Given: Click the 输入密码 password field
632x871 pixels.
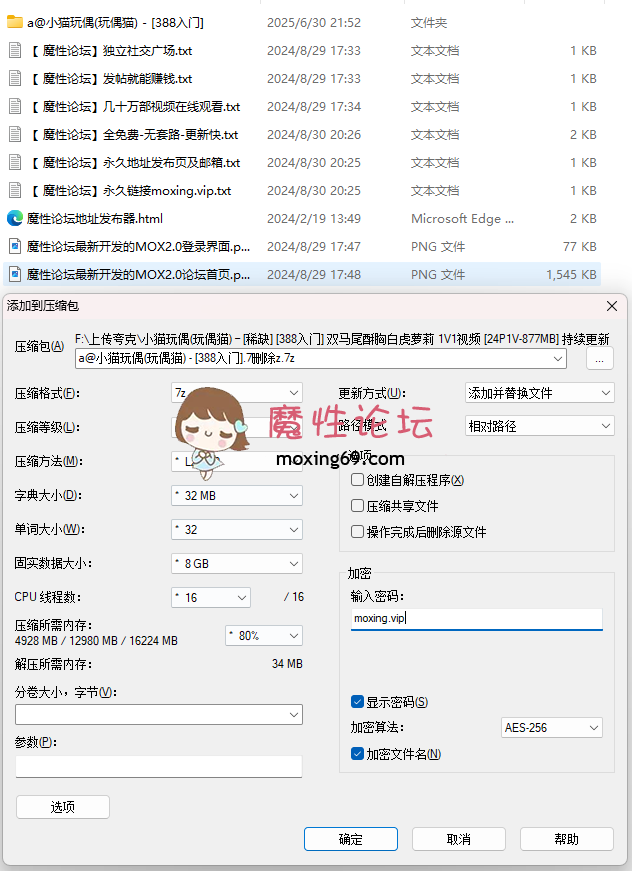Looking at the screenshot, I should 476,619.
